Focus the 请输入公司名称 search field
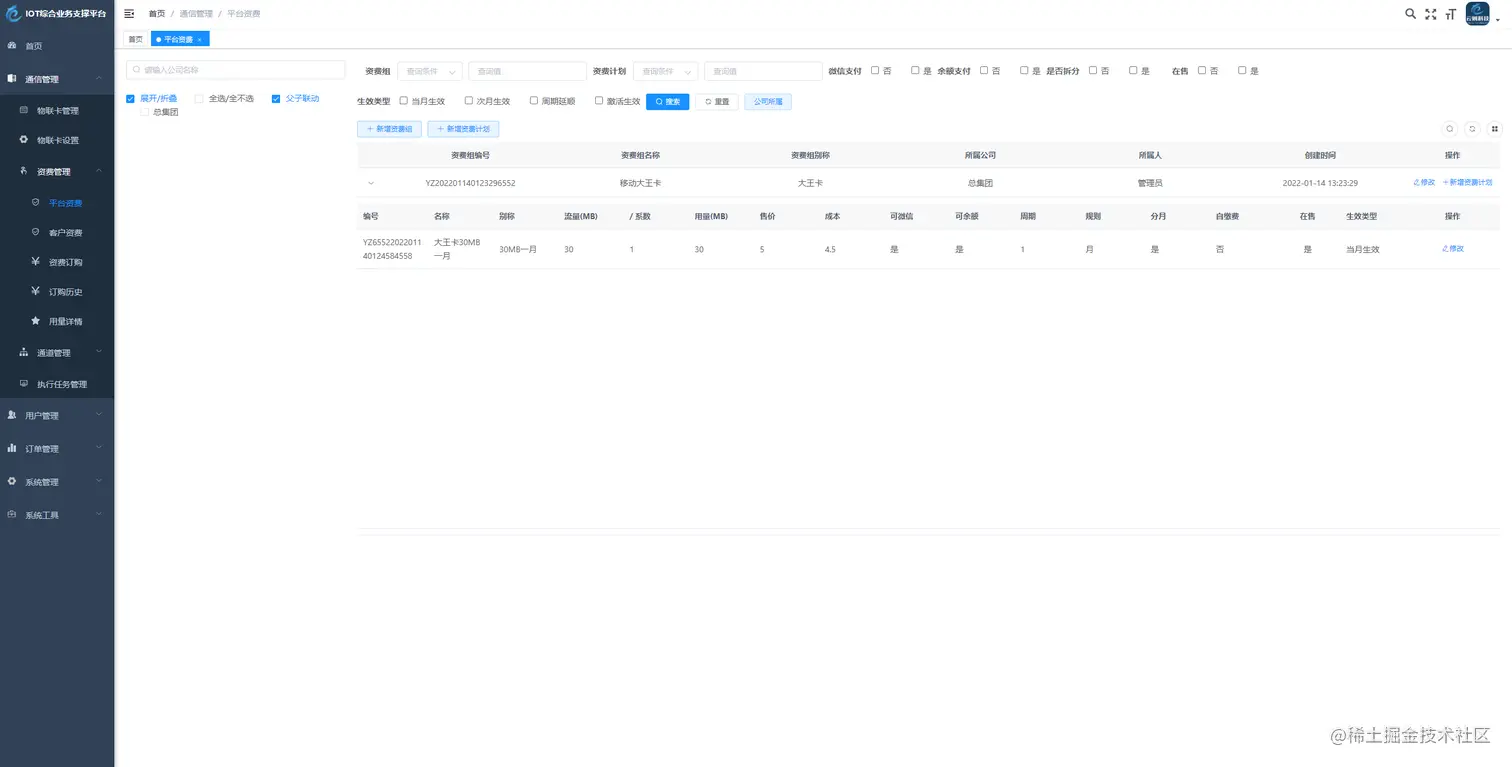 tap(235, 70)
